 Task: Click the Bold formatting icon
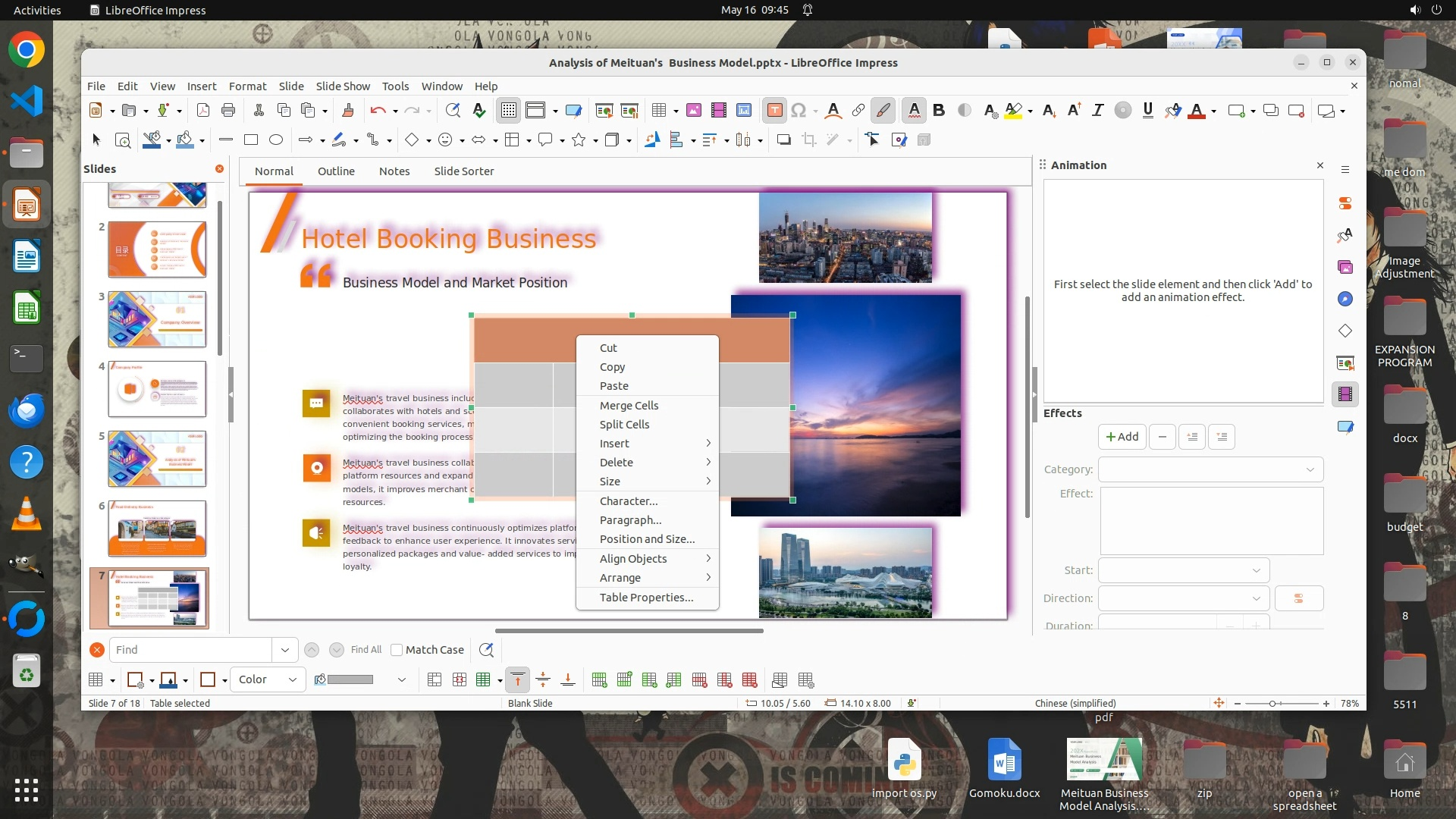click(939, 111)
